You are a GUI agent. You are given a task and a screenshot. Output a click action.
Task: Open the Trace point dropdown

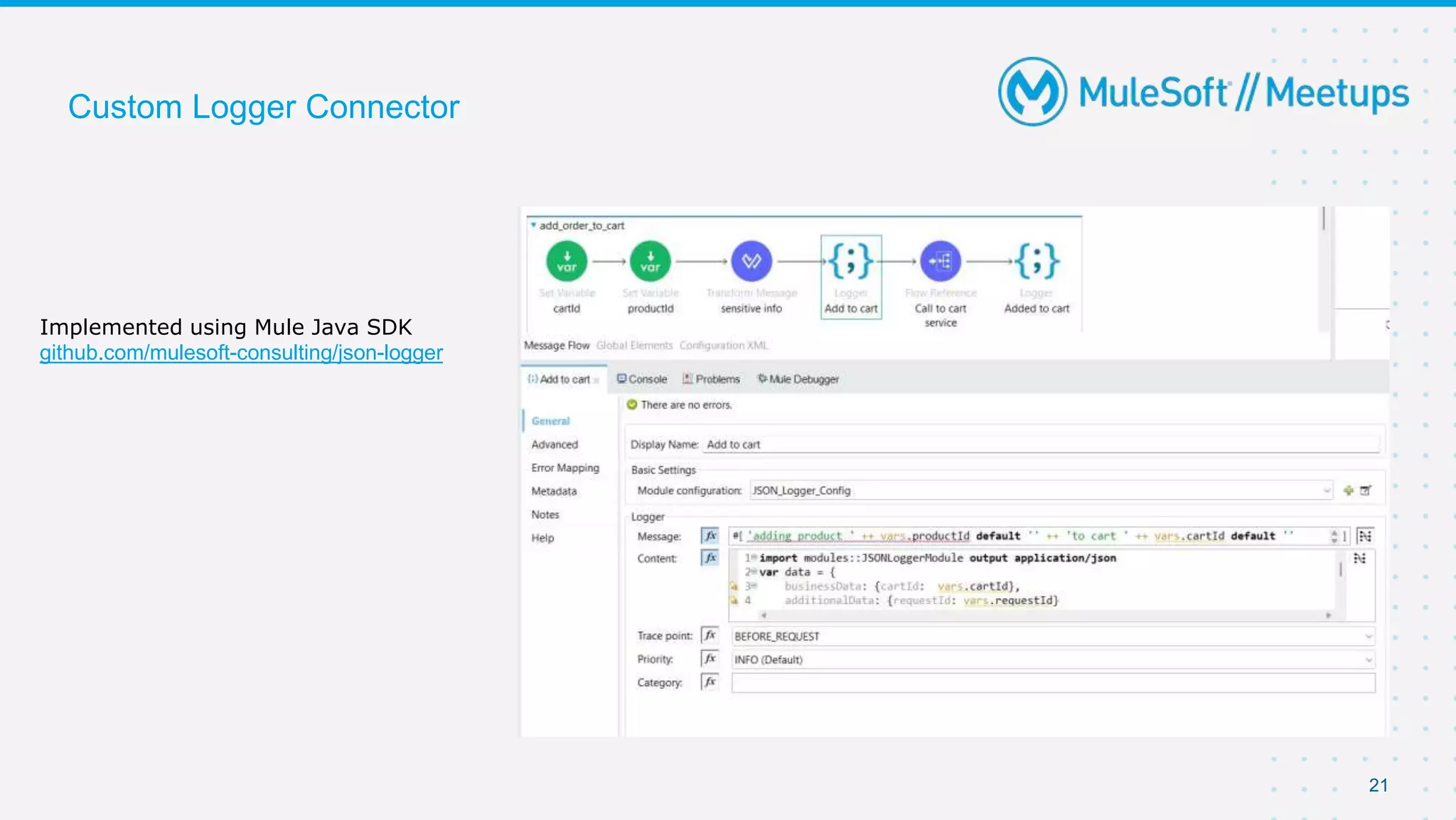(x=1053, y=637)
